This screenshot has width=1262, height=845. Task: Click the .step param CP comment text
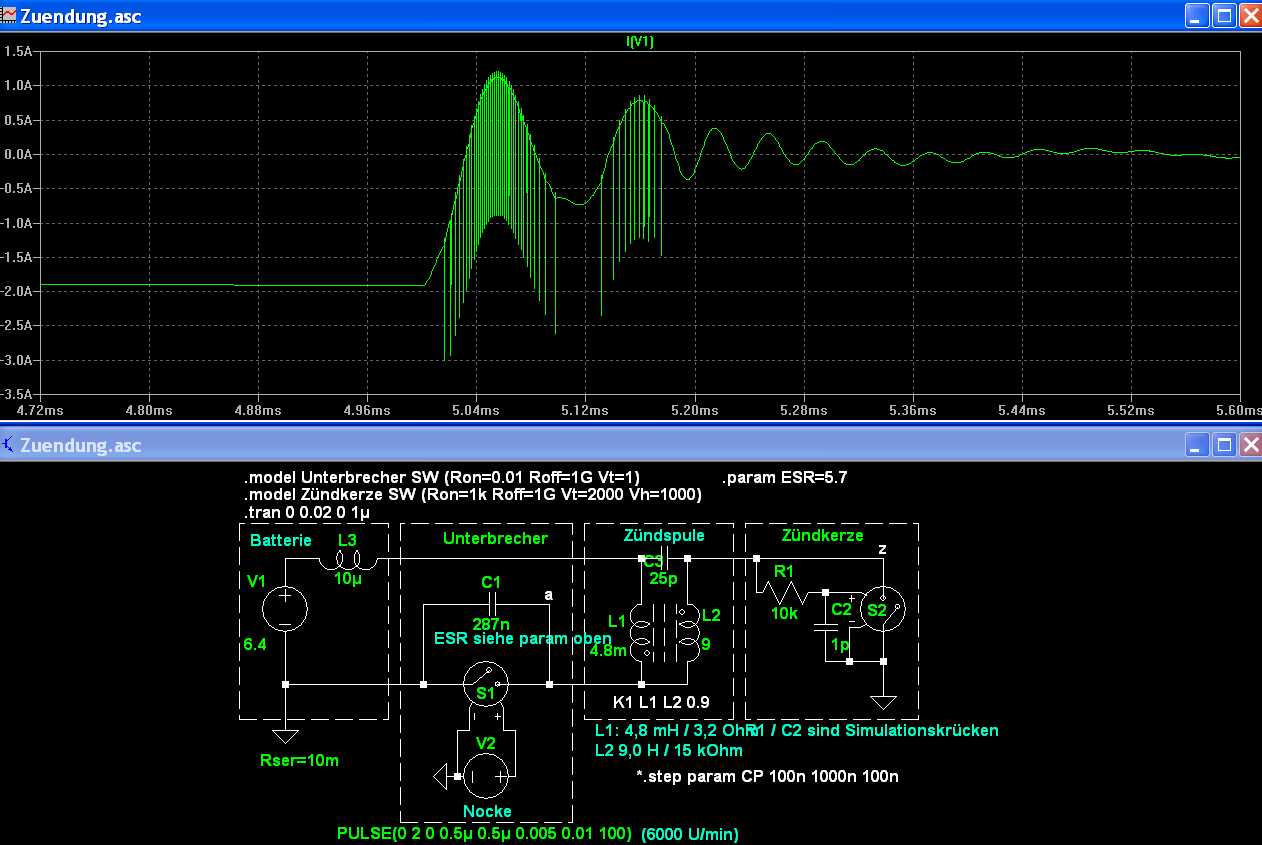767,775
